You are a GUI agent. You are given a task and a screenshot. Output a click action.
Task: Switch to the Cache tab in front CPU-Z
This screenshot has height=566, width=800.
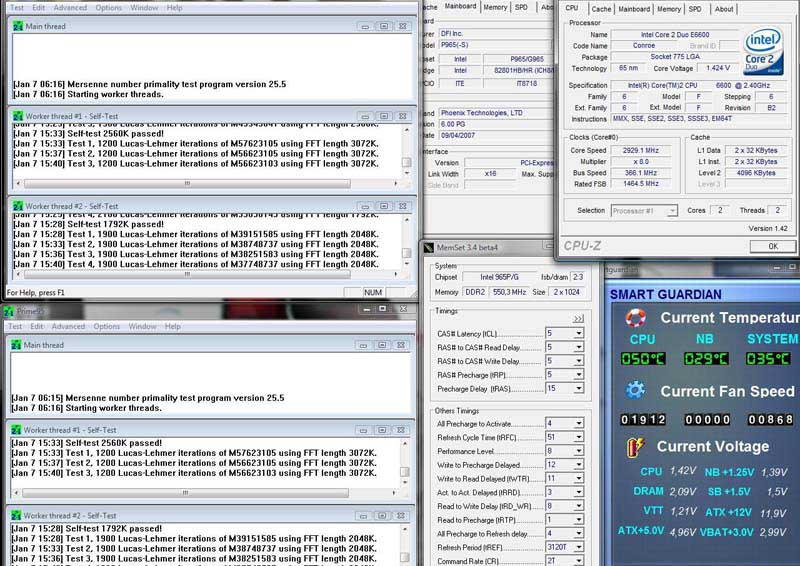tap(601, 9)
